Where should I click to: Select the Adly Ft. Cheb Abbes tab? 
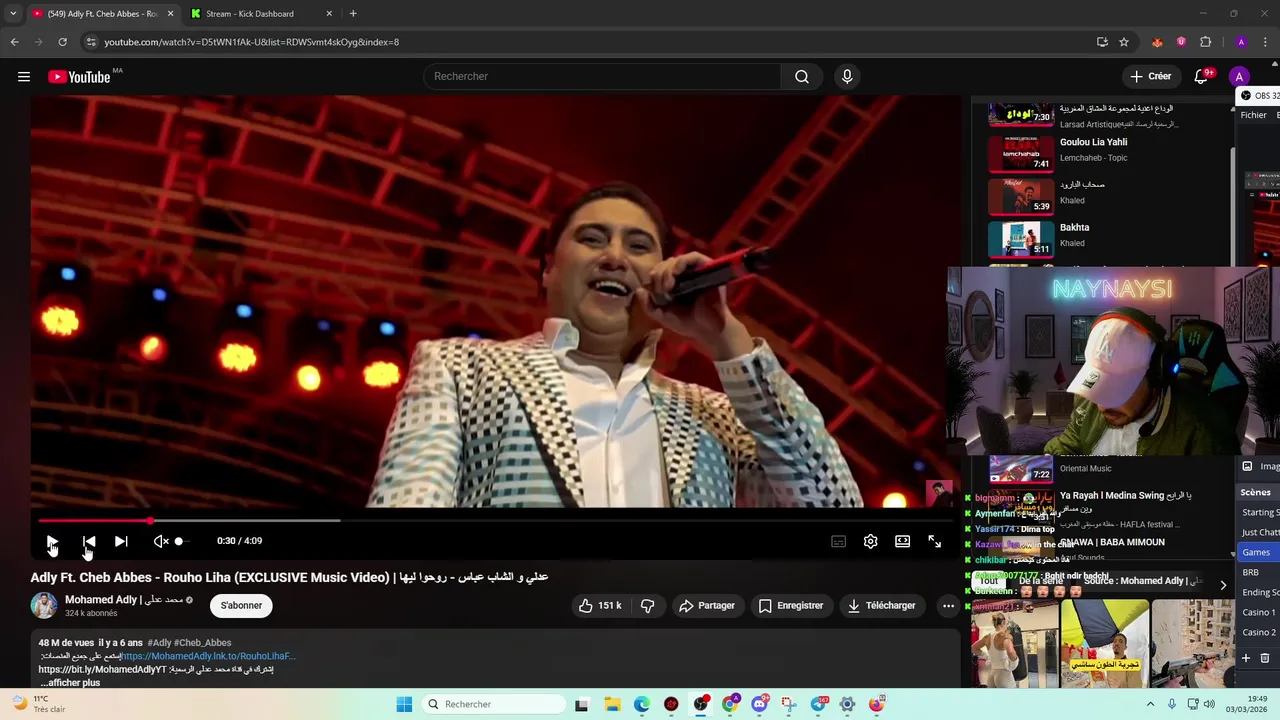click(x=101, y=14)
